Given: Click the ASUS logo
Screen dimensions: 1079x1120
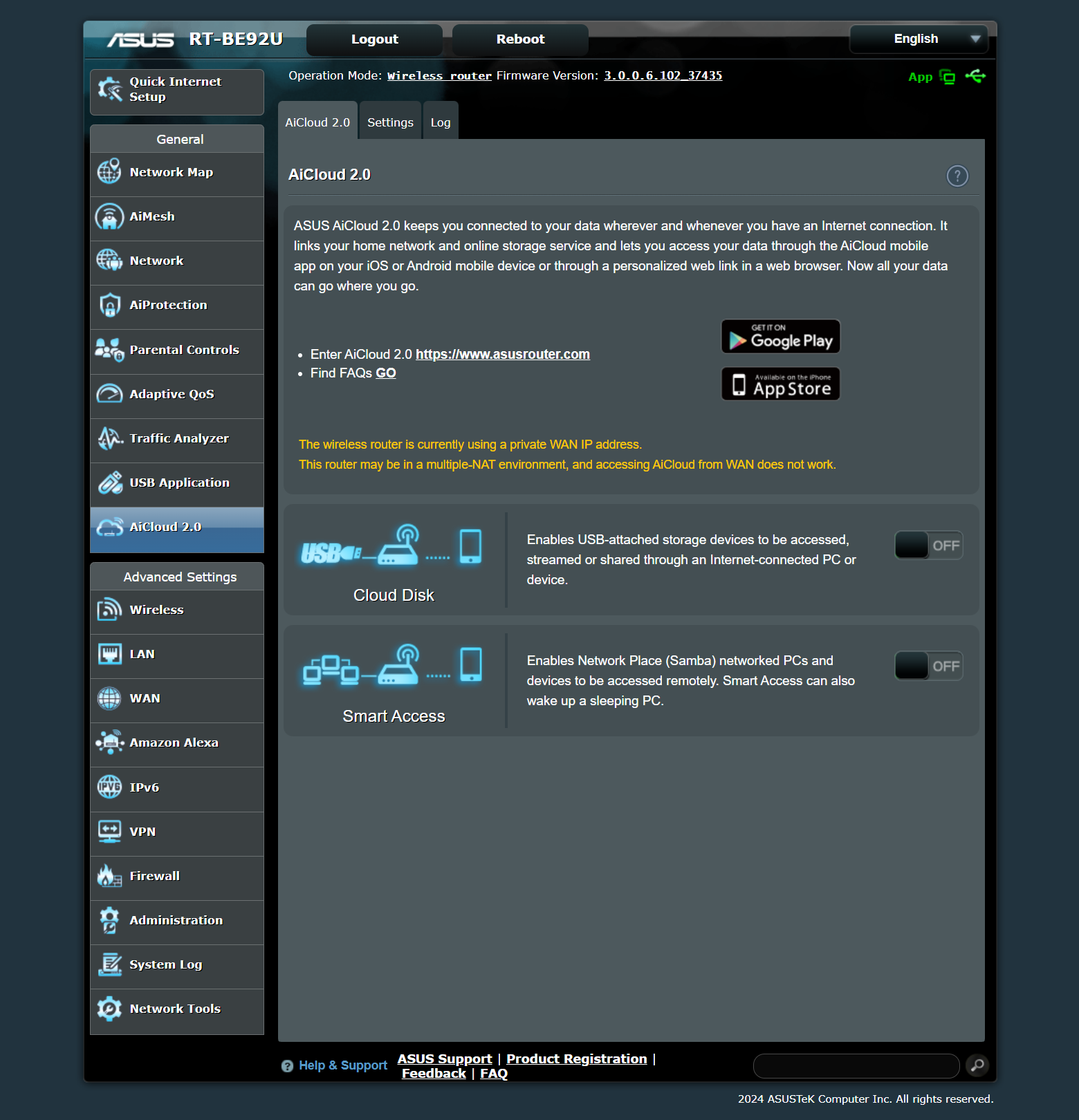Looking at the screenshot, I should click(141, 39).
